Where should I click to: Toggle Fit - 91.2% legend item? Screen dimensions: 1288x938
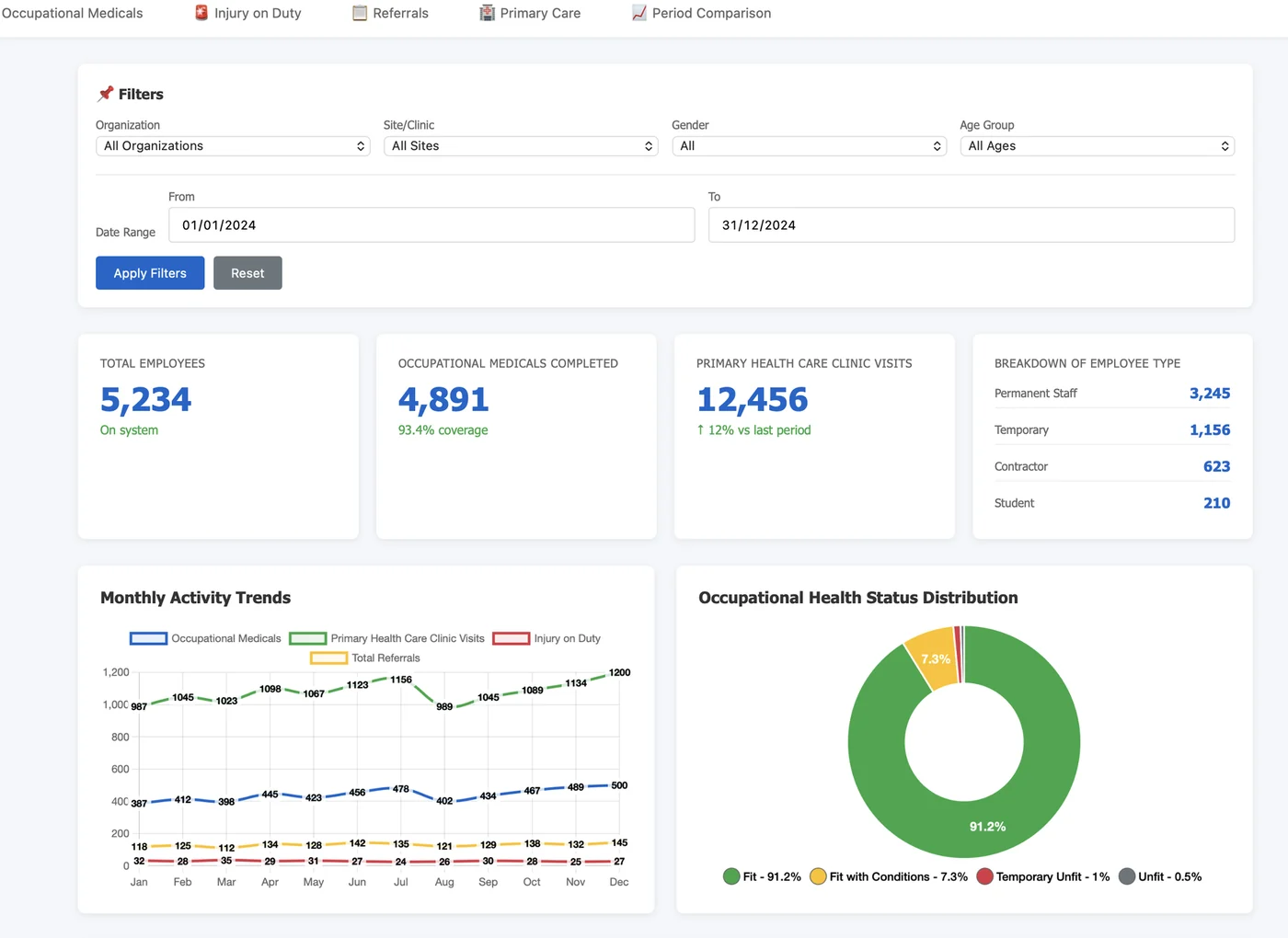[762, 876]
